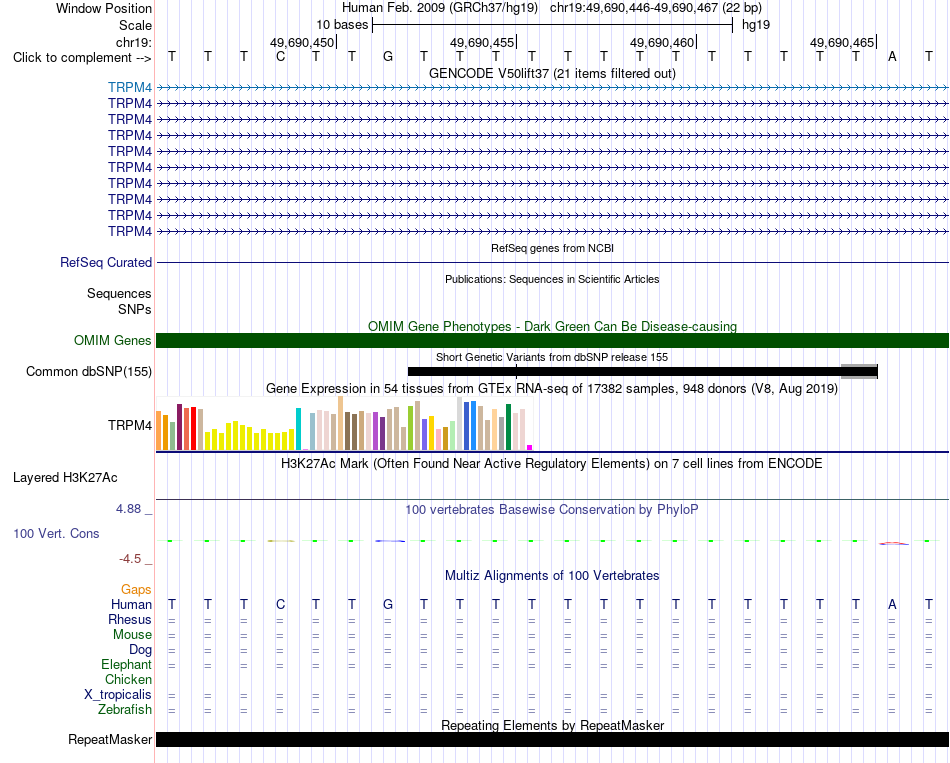Viewport: 950px width, 763px height.
Task: Click the 49,690,450 ruler coordinate
Action: pyautogui.click(x=302, y=42)
